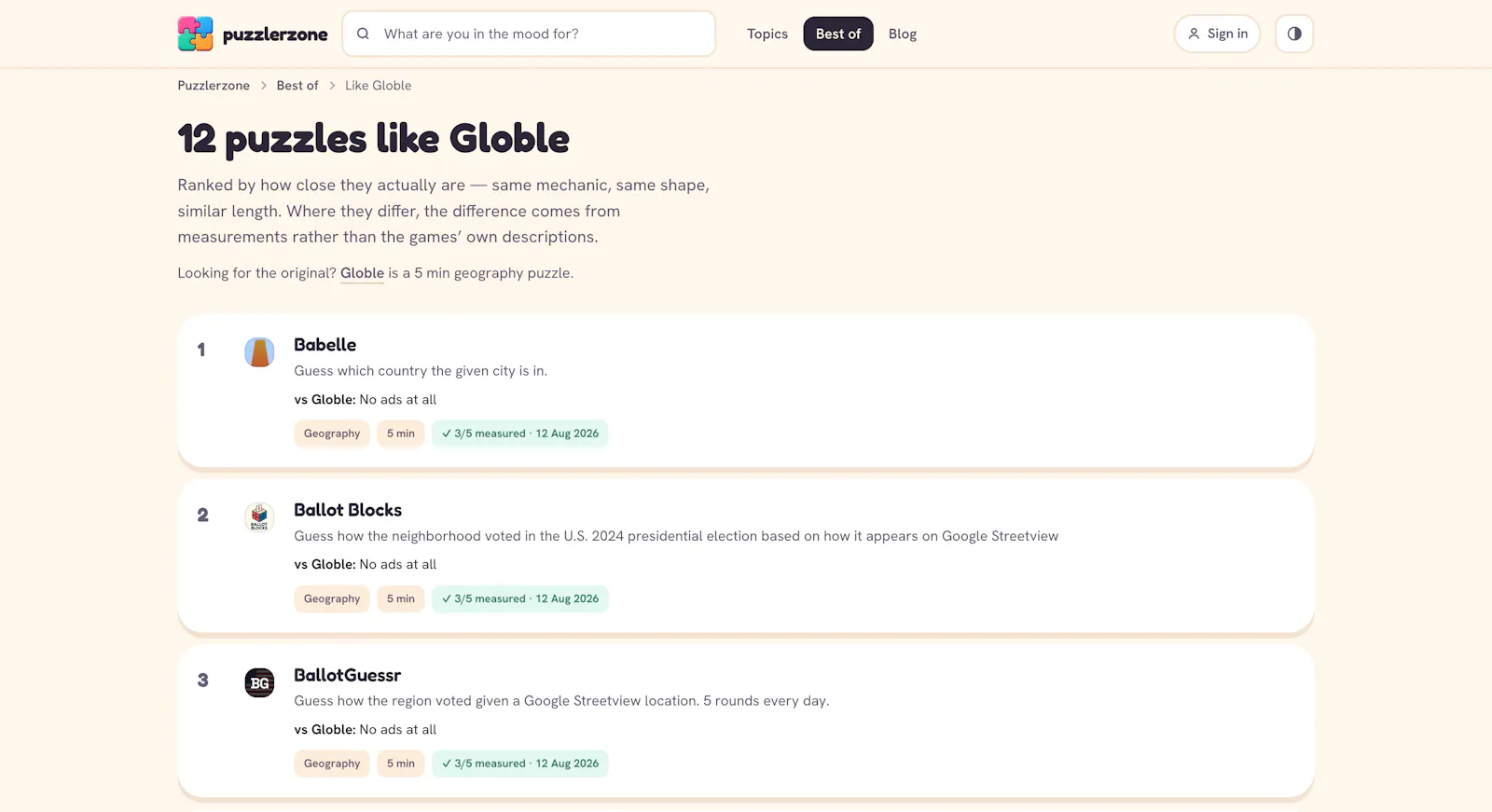Open the Babelle title link
This screenshot has height=812, width=1492.
point(325,345)
